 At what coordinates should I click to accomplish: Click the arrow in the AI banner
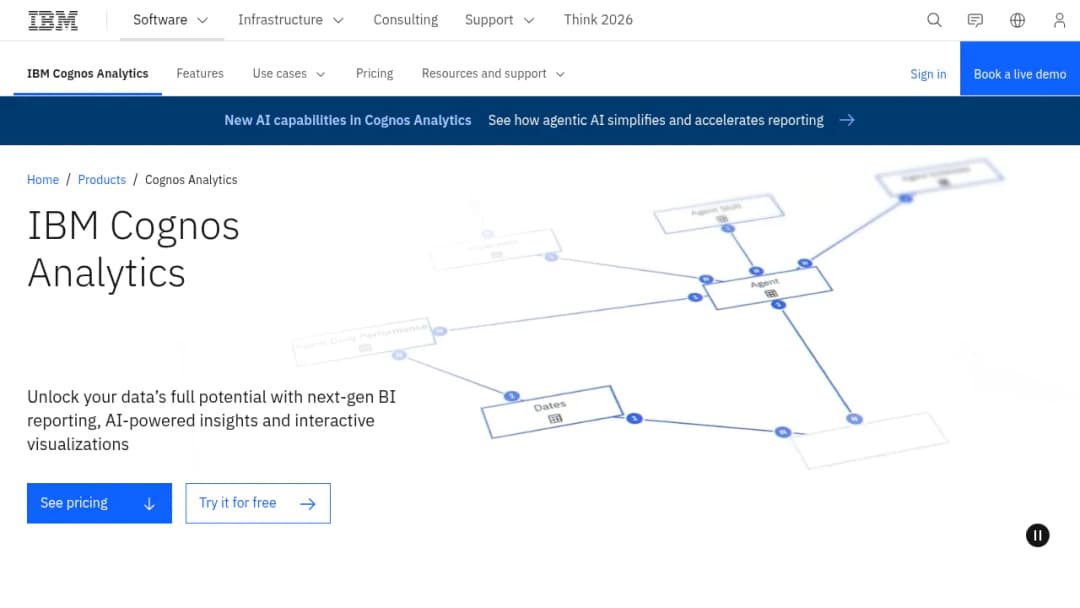tap(847, 120)
